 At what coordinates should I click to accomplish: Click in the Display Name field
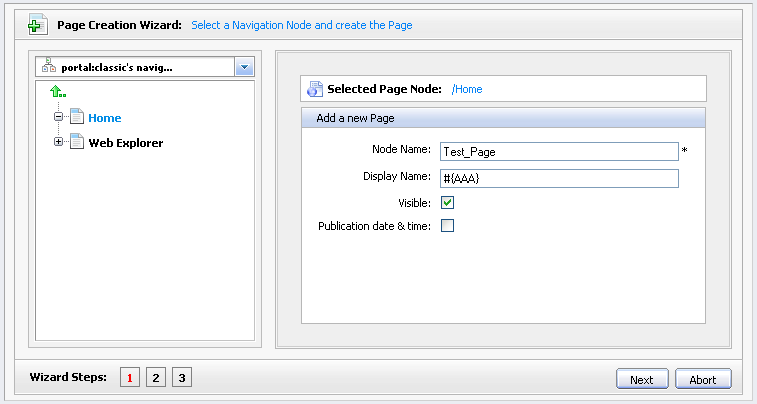(x=559, y=179)
